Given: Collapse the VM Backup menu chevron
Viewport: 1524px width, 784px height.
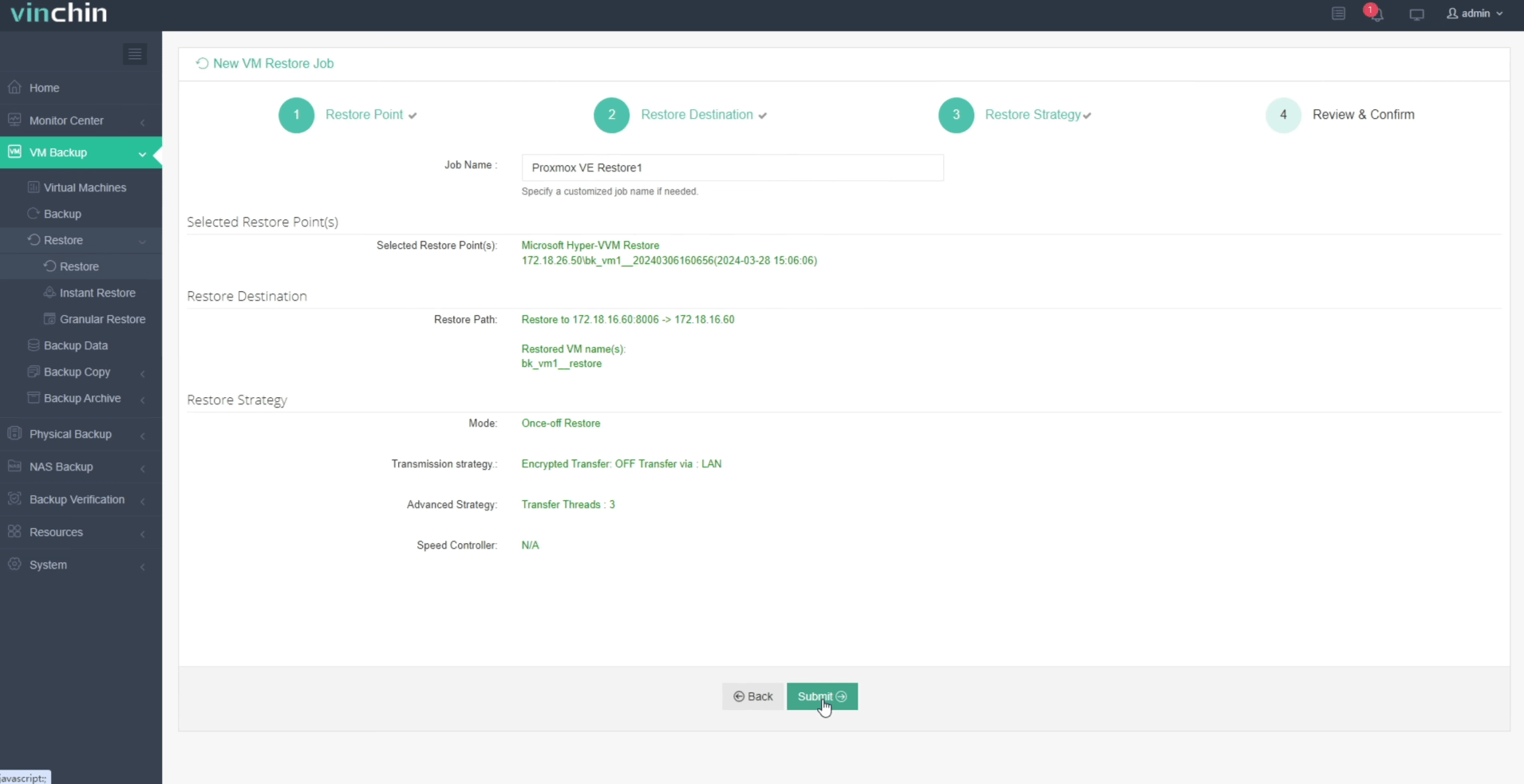Looking at the screenshot, I should coord(143,153).
